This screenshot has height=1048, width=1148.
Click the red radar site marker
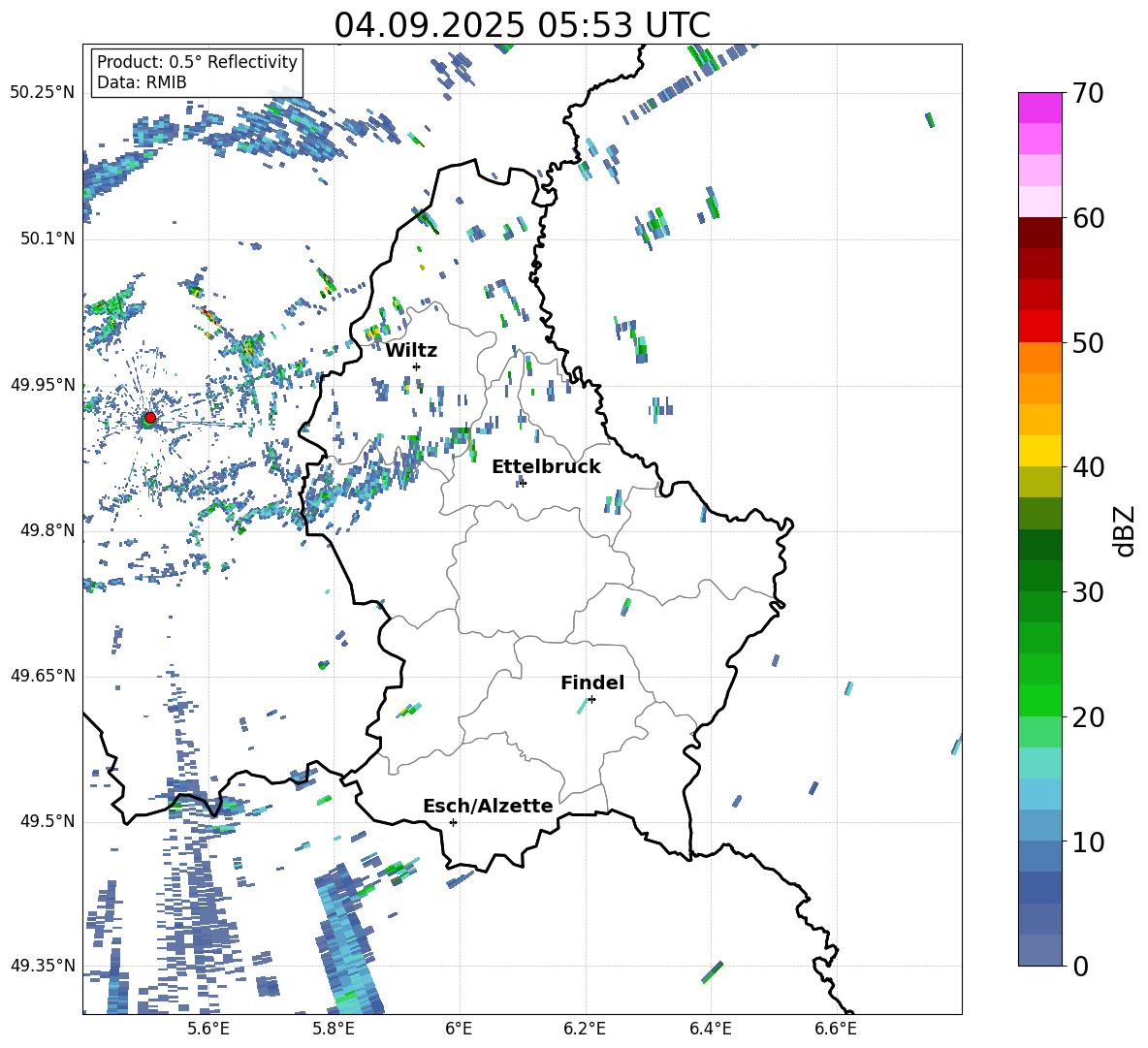click(150, 418)
